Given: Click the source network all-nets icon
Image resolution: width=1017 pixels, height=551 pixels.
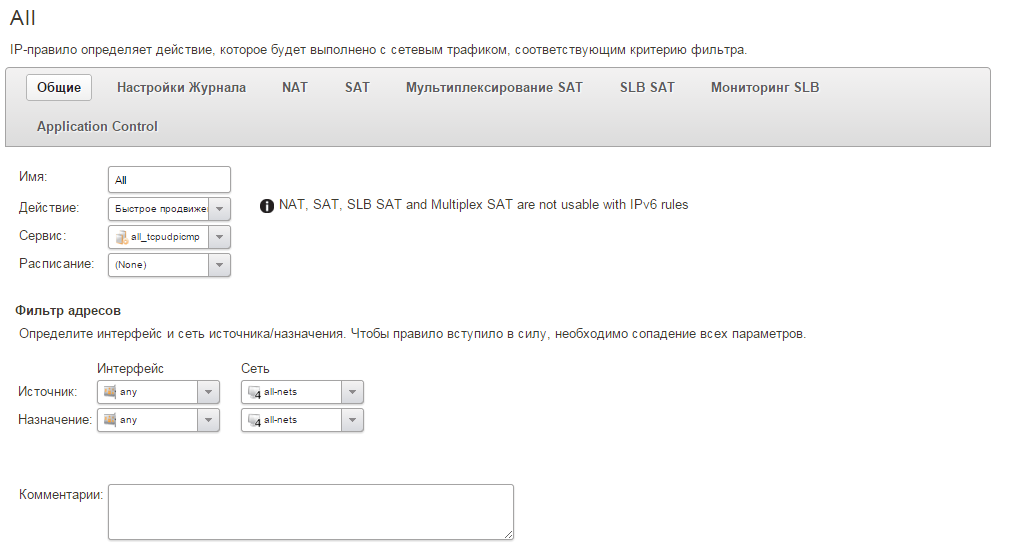Looking at the screenshot, I should point(254,393).
